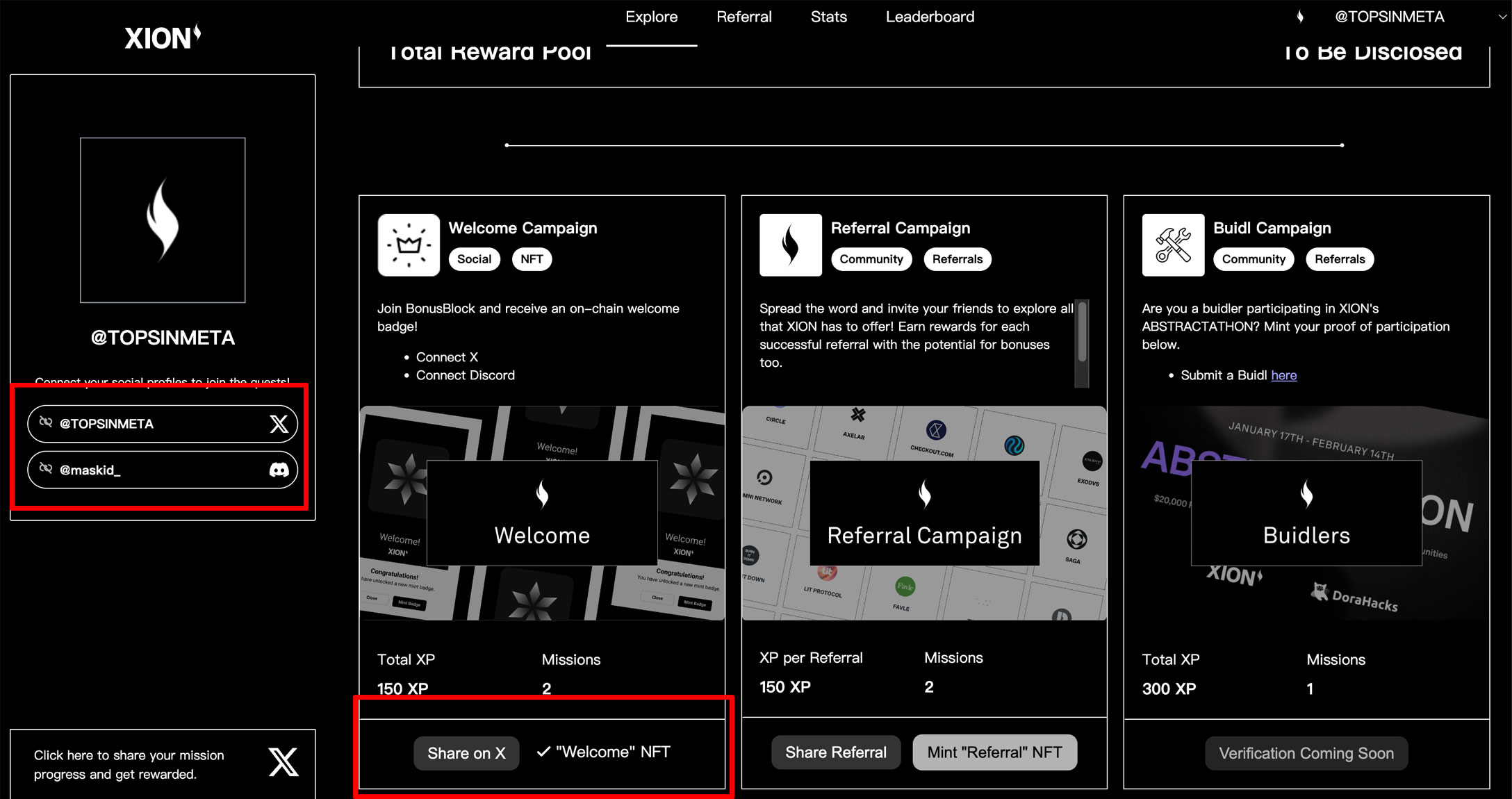Click the Social tag on Welcome Campaign

[474, 259]
